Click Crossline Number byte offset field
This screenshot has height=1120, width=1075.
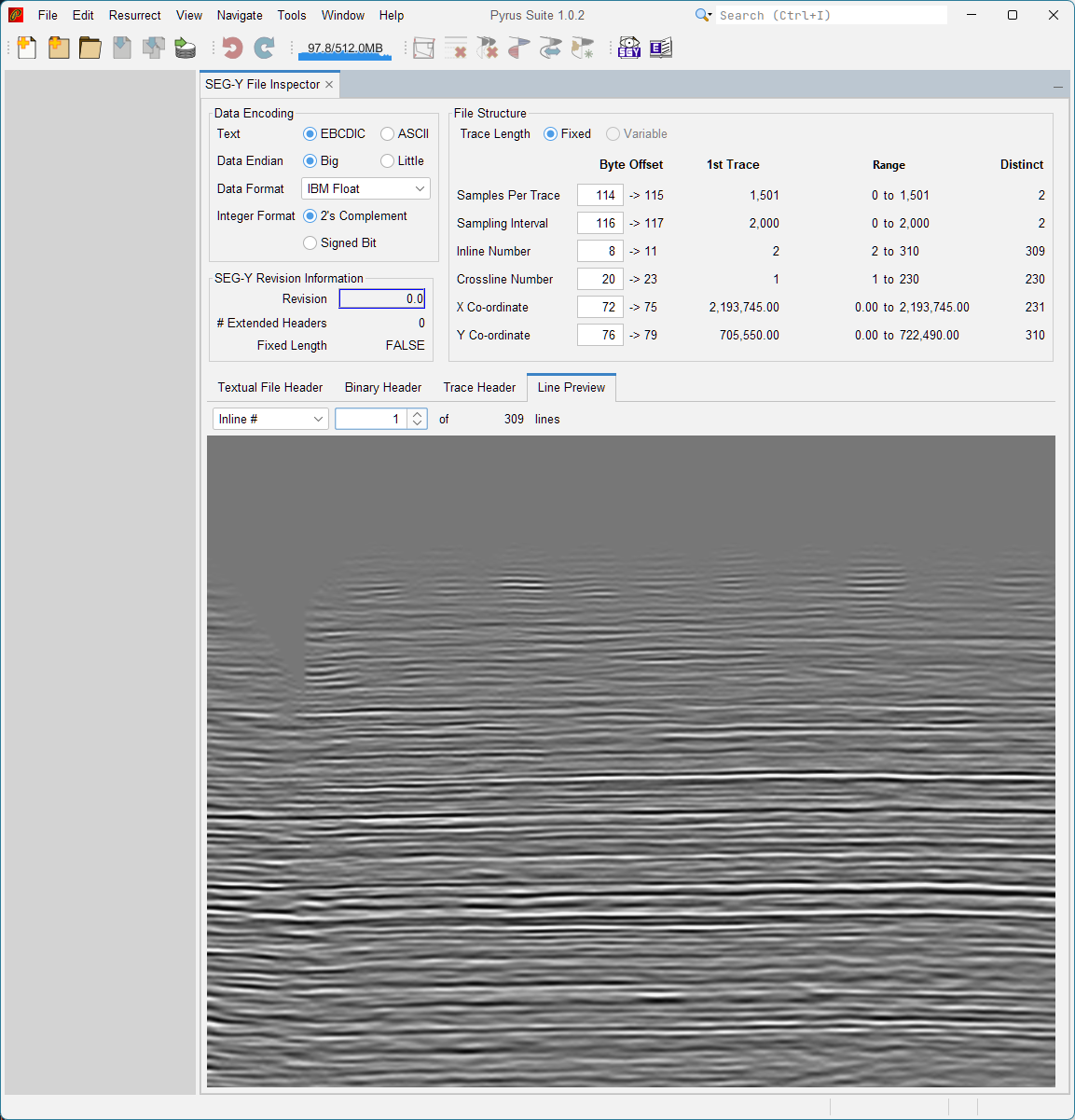click(600, 279)
